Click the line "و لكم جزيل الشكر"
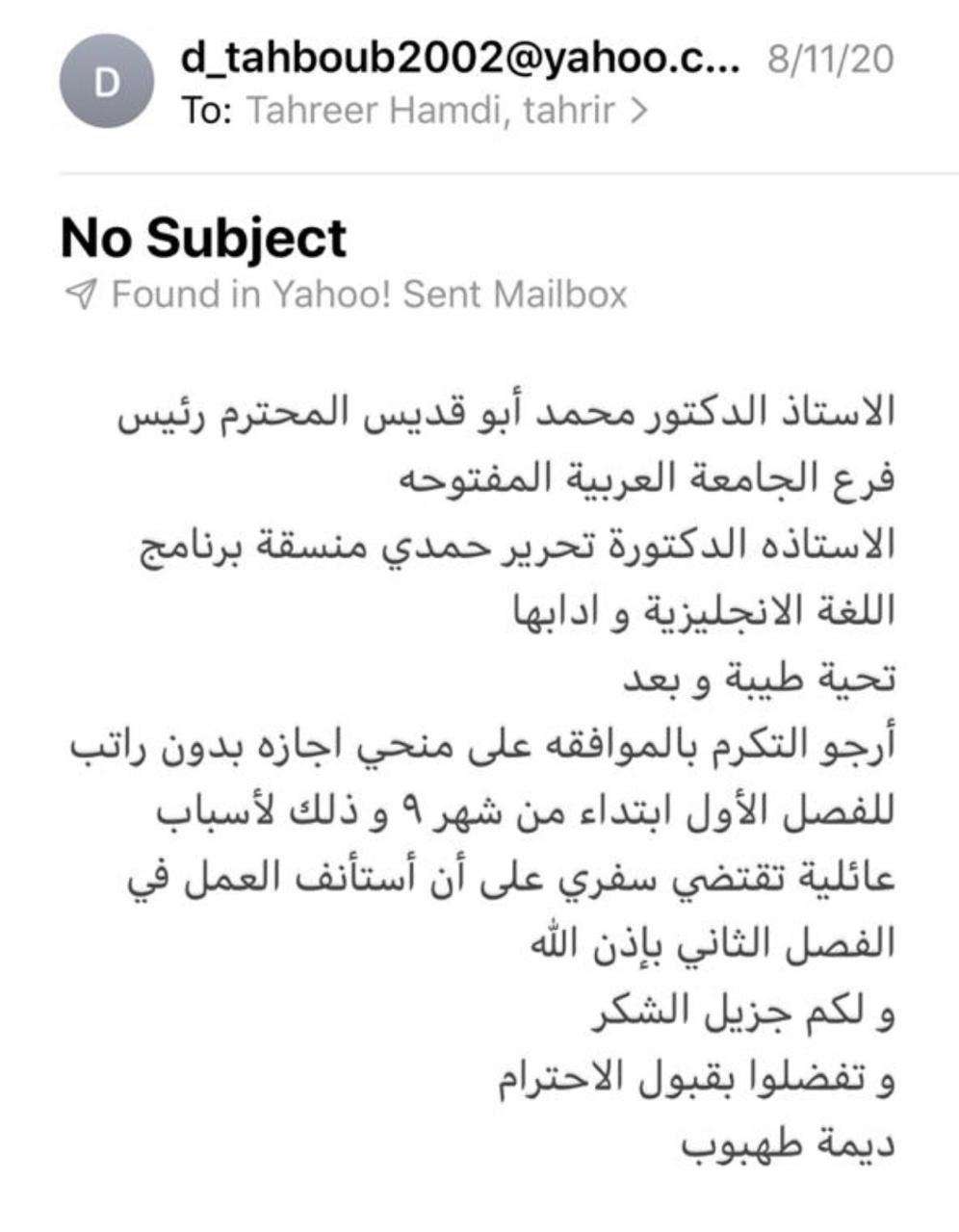The width and height of the screenshot is (959, 1232). (x=741, y=1013)
